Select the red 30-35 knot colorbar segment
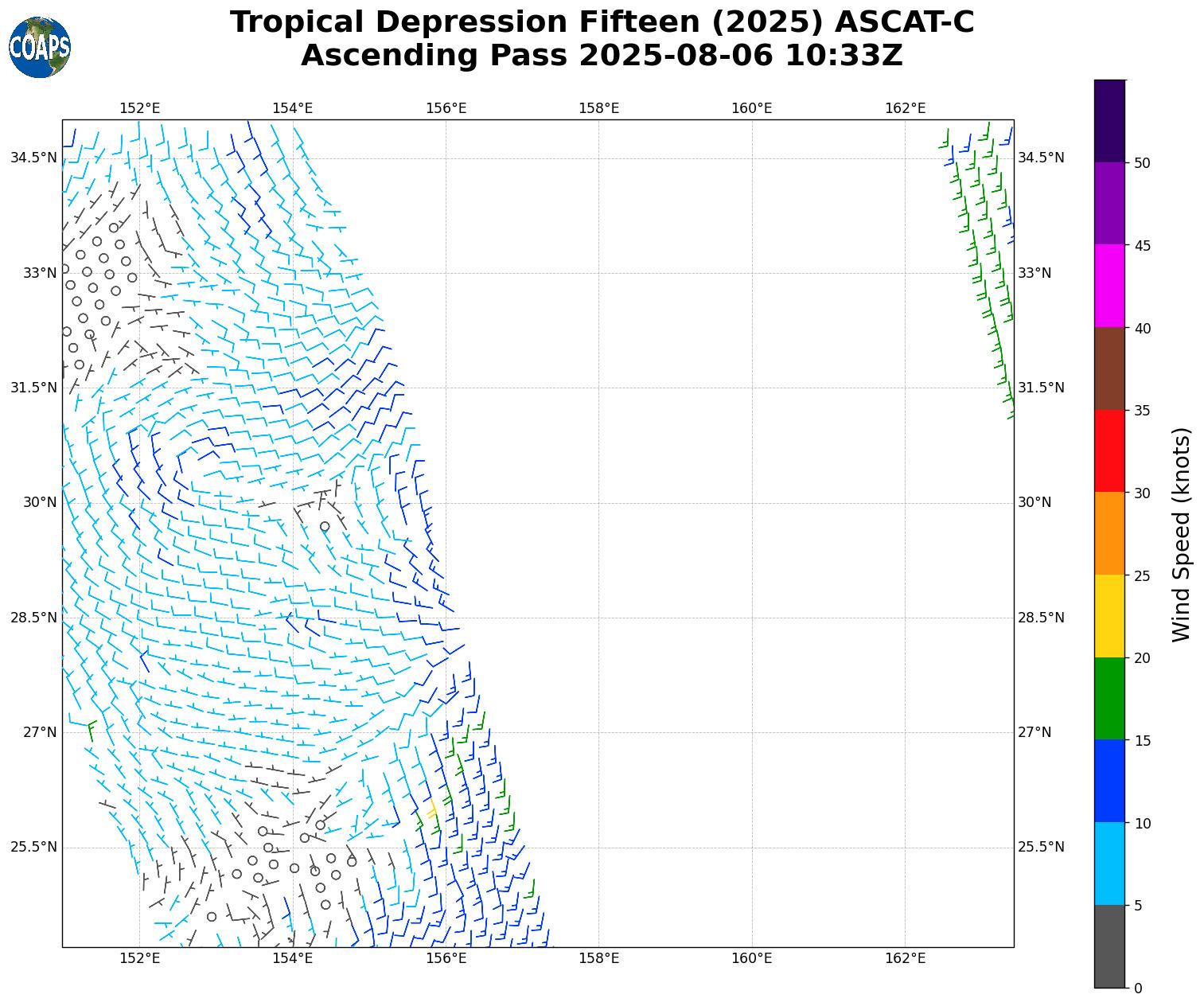This screenshot has width=1204, height=1006. pos(1109,450)
